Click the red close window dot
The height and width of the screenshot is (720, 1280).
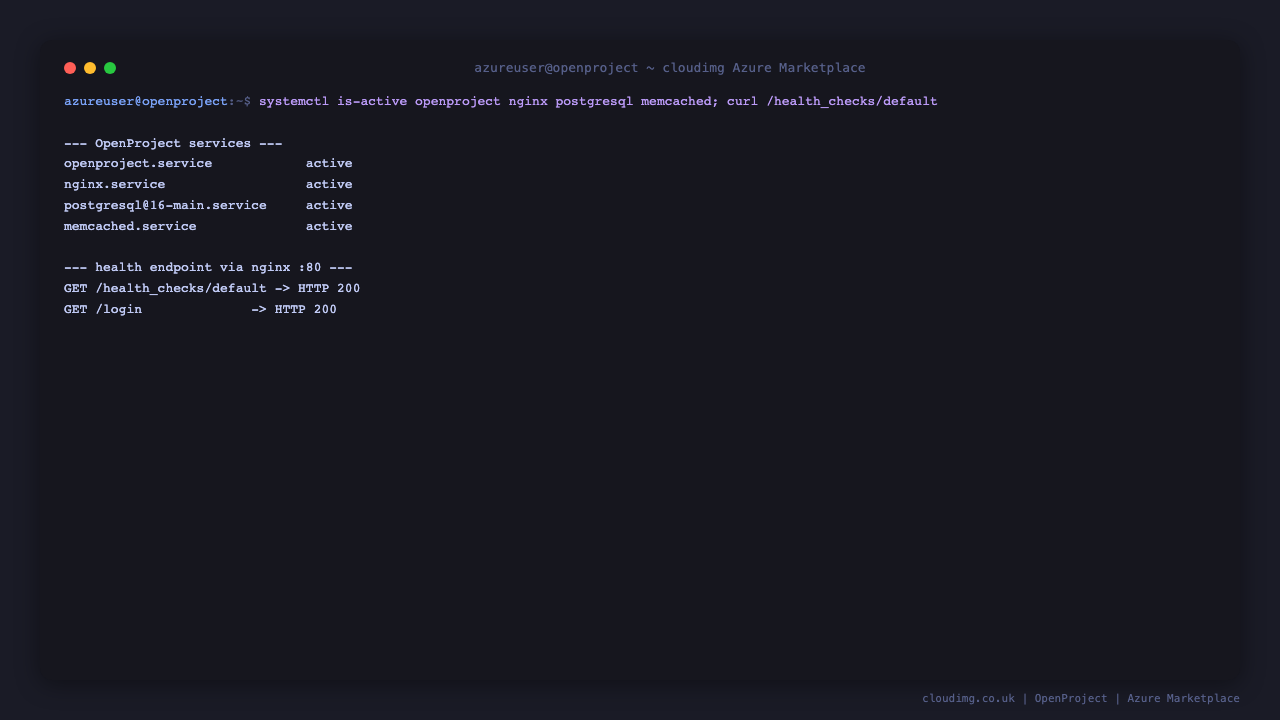click(70, 68)
